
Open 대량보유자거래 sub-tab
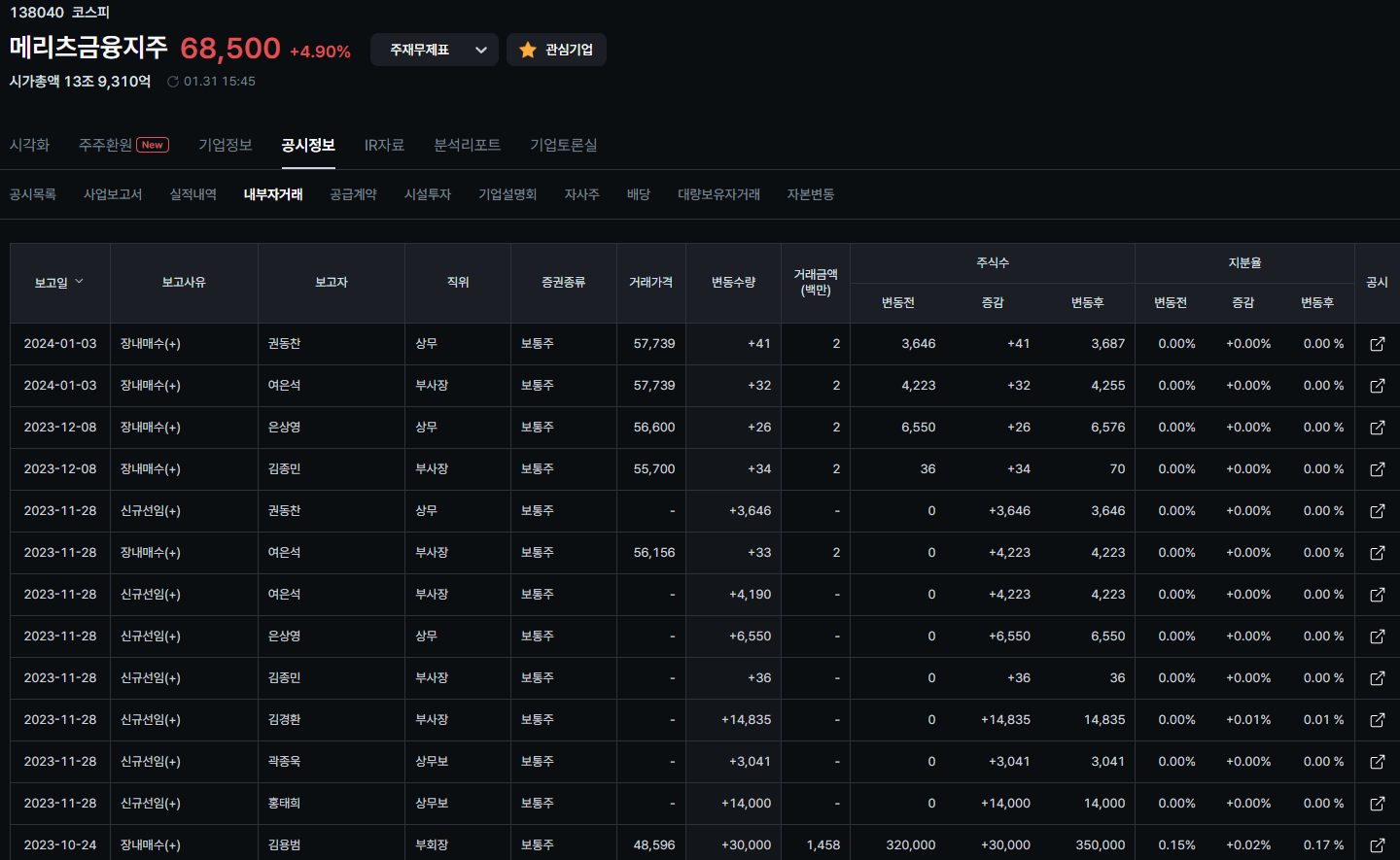[x=719, y=194]
